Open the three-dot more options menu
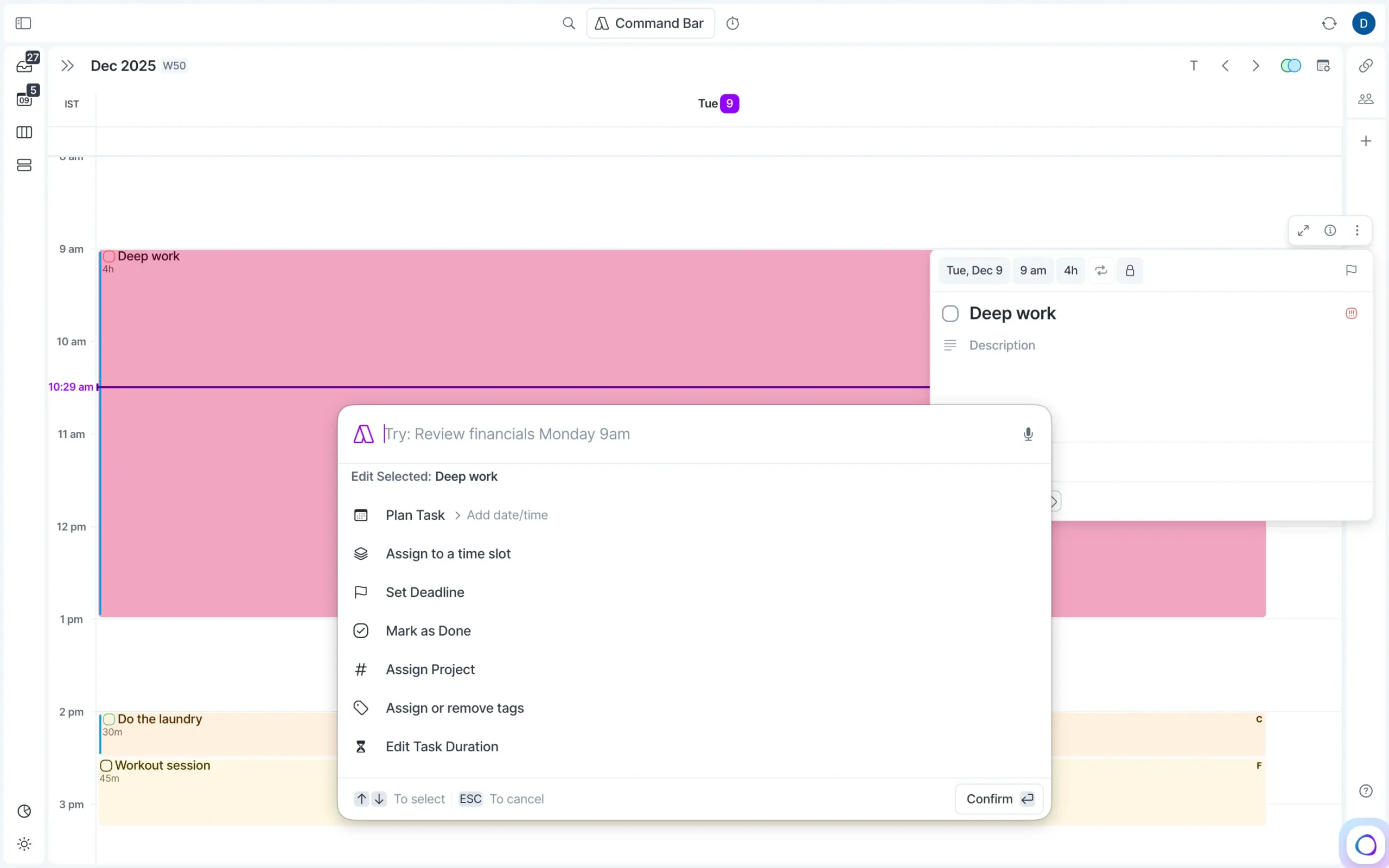Viewport: 1389px width, 868px height. point(1357,230)
